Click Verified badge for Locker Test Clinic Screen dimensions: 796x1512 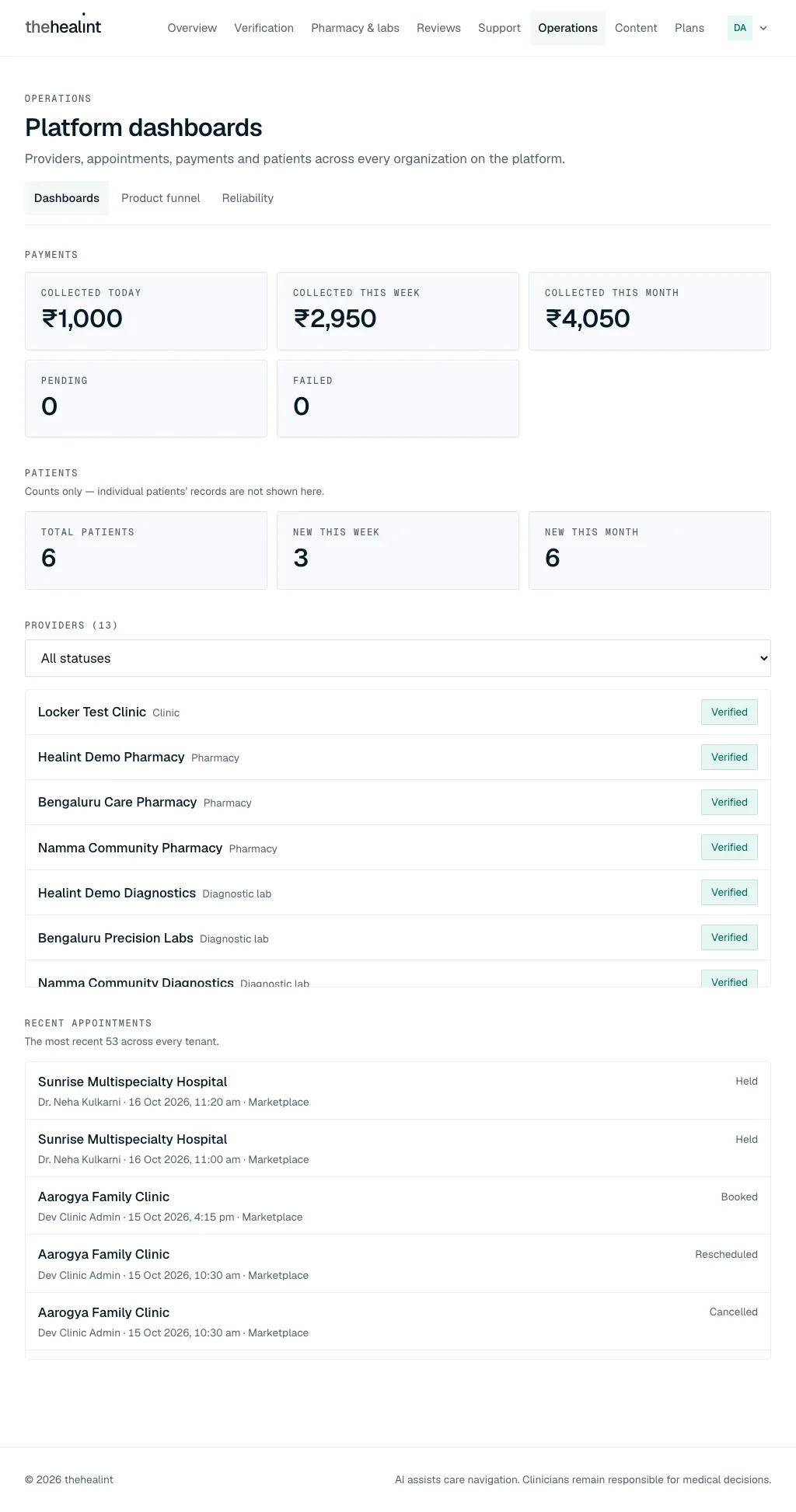729,712
